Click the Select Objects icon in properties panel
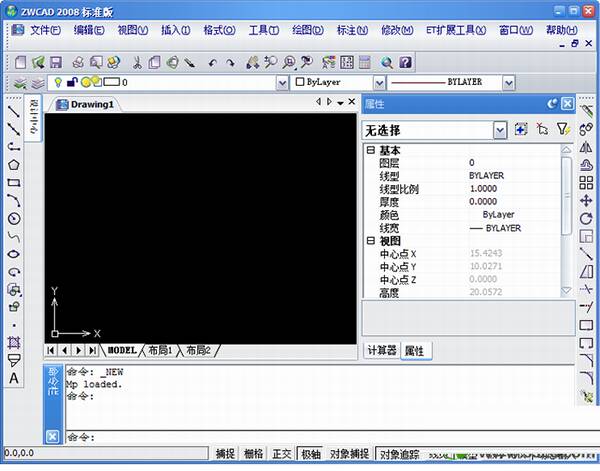The width and height of the screenshot is (600, 471). [542, 130]
